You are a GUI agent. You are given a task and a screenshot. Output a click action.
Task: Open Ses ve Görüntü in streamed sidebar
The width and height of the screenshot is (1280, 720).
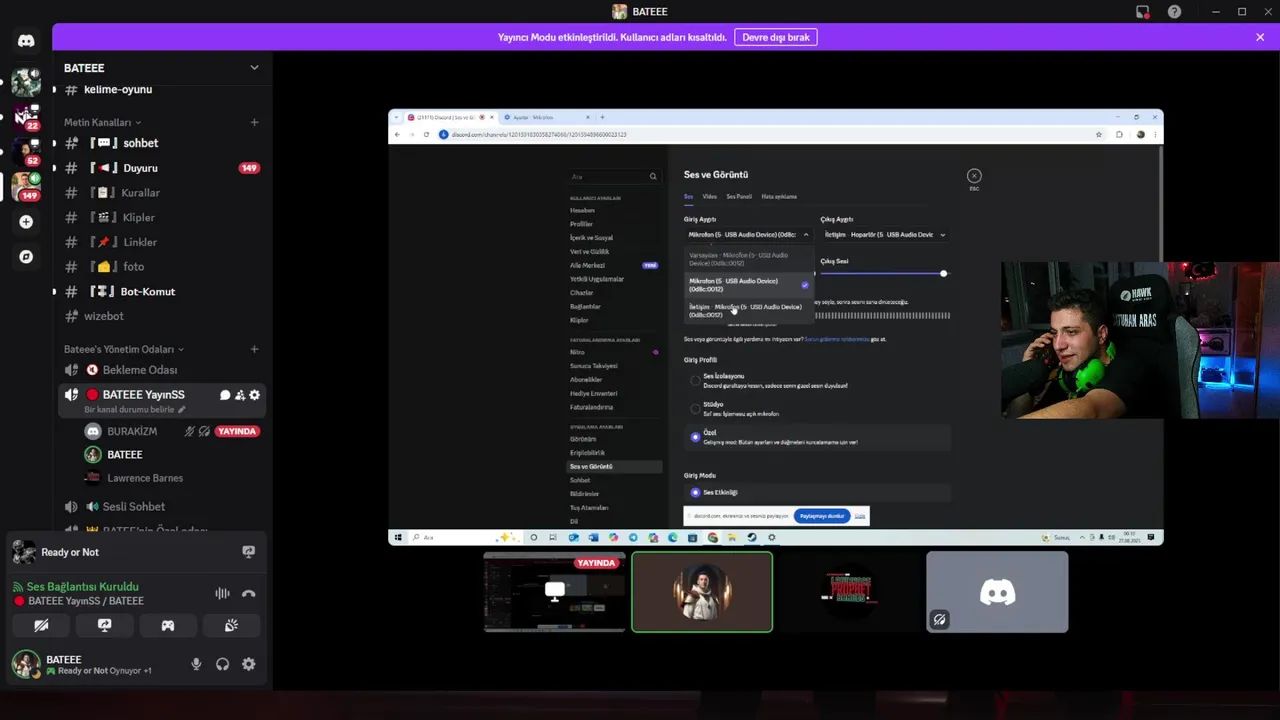tap(614, 467)
